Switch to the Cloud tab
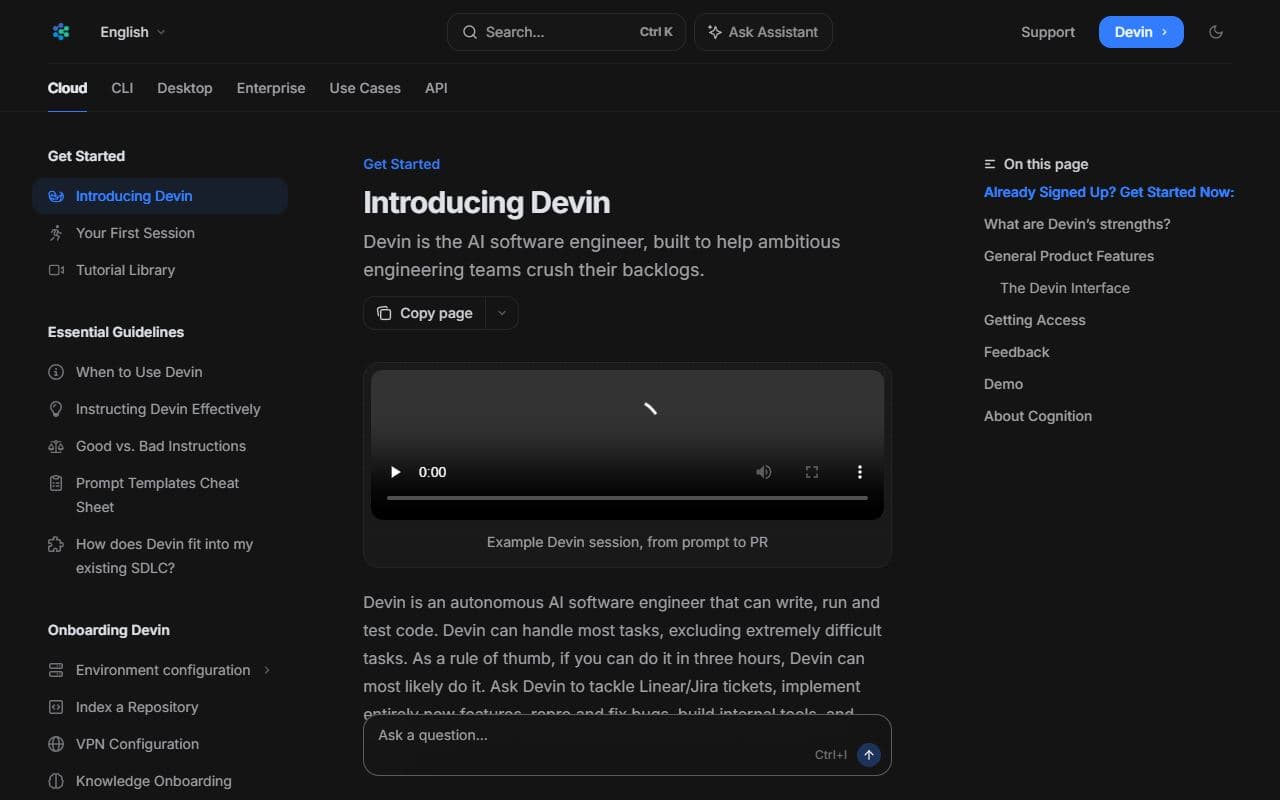The width and height of the screenshot is (1280, 800). point(67,88)
